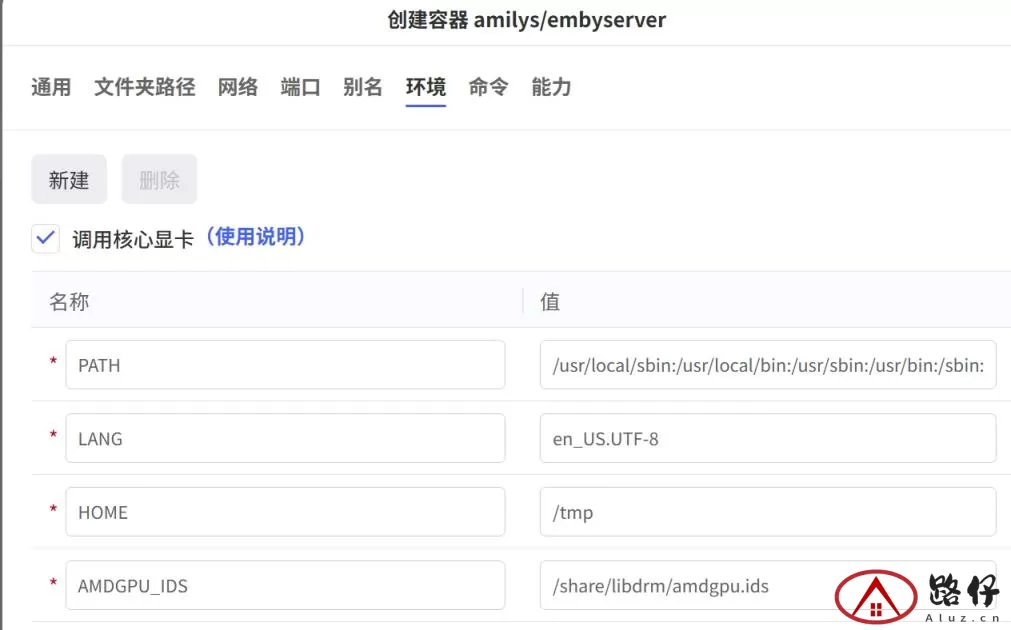Screen dimensions: 1011x630
Task: Edit the PATH value field
Action: pyautogui.click(x=768, y=365)
